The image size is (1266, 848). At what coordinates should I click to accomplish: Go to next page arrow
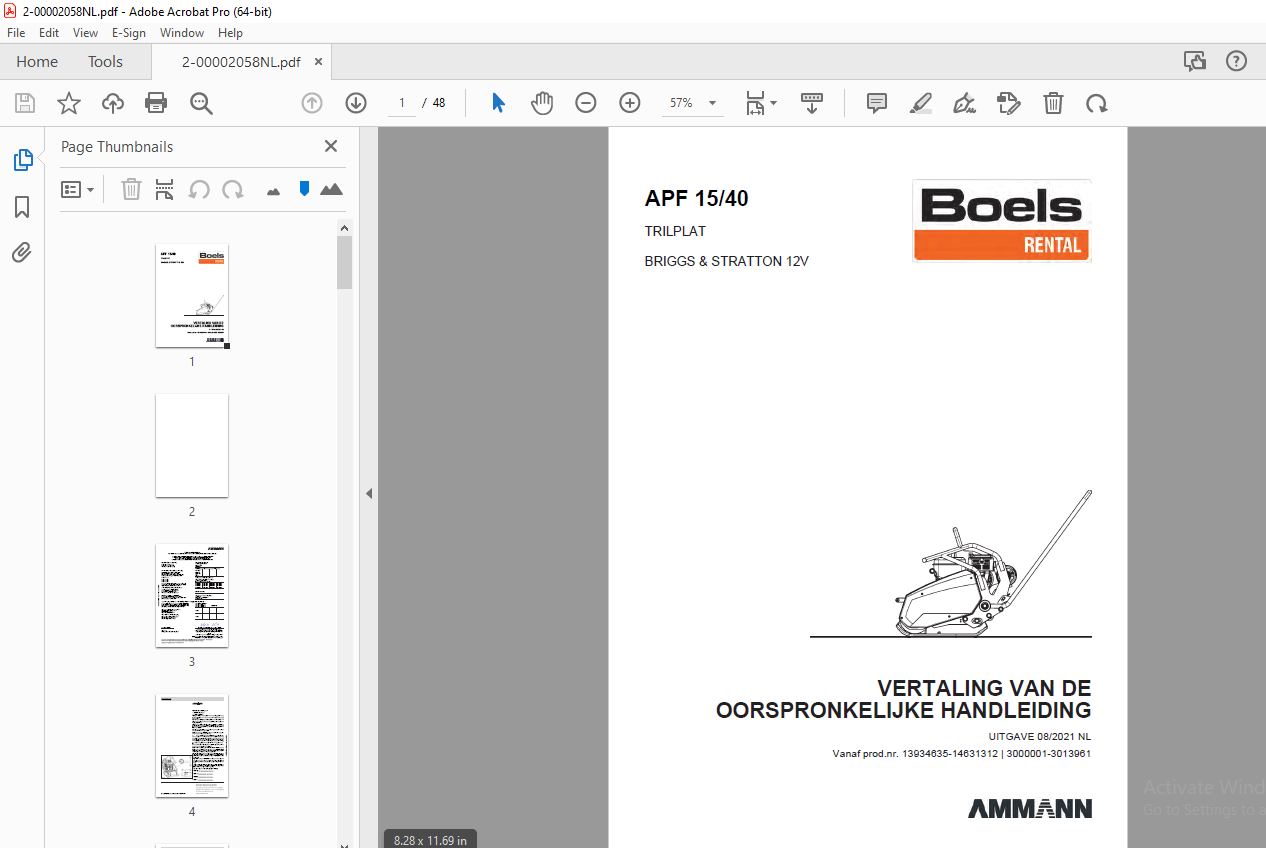(x=356, y=103)
